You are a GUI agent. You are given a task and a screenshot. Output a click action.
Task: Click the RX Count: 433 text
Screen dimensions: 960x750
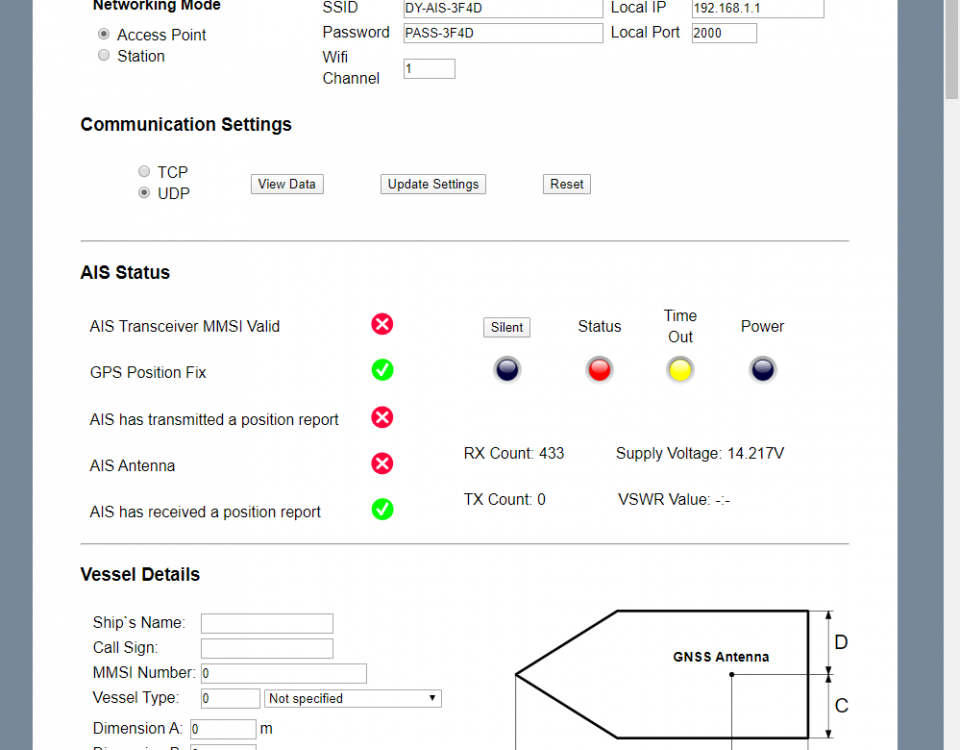coord(514,454)
